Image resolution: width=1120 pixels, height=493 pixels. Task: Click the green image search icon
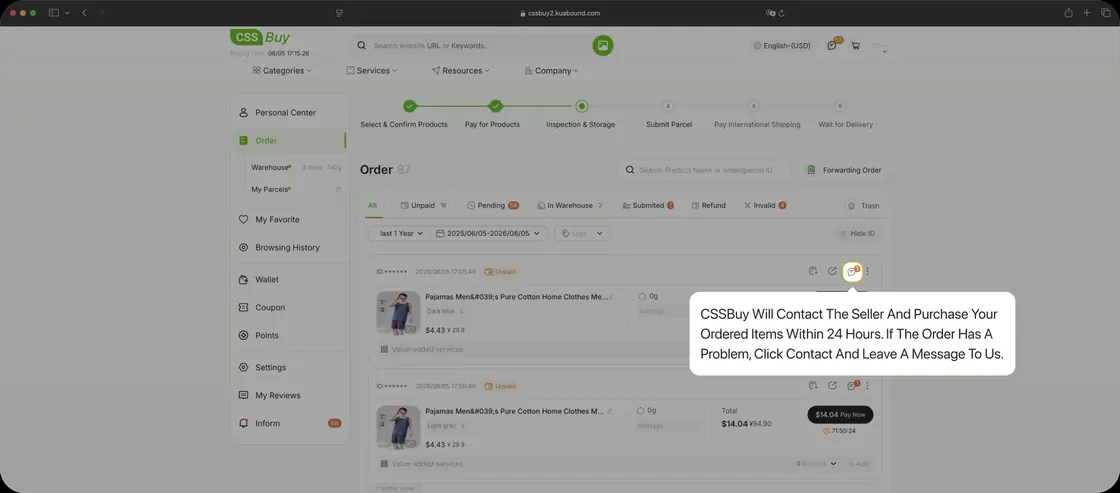point(603,45)
